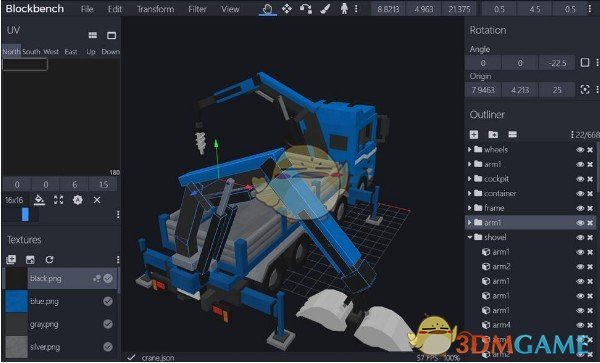Click the X icon in shovel row
This screenshot has height=363, width=600.
[590, 237]
